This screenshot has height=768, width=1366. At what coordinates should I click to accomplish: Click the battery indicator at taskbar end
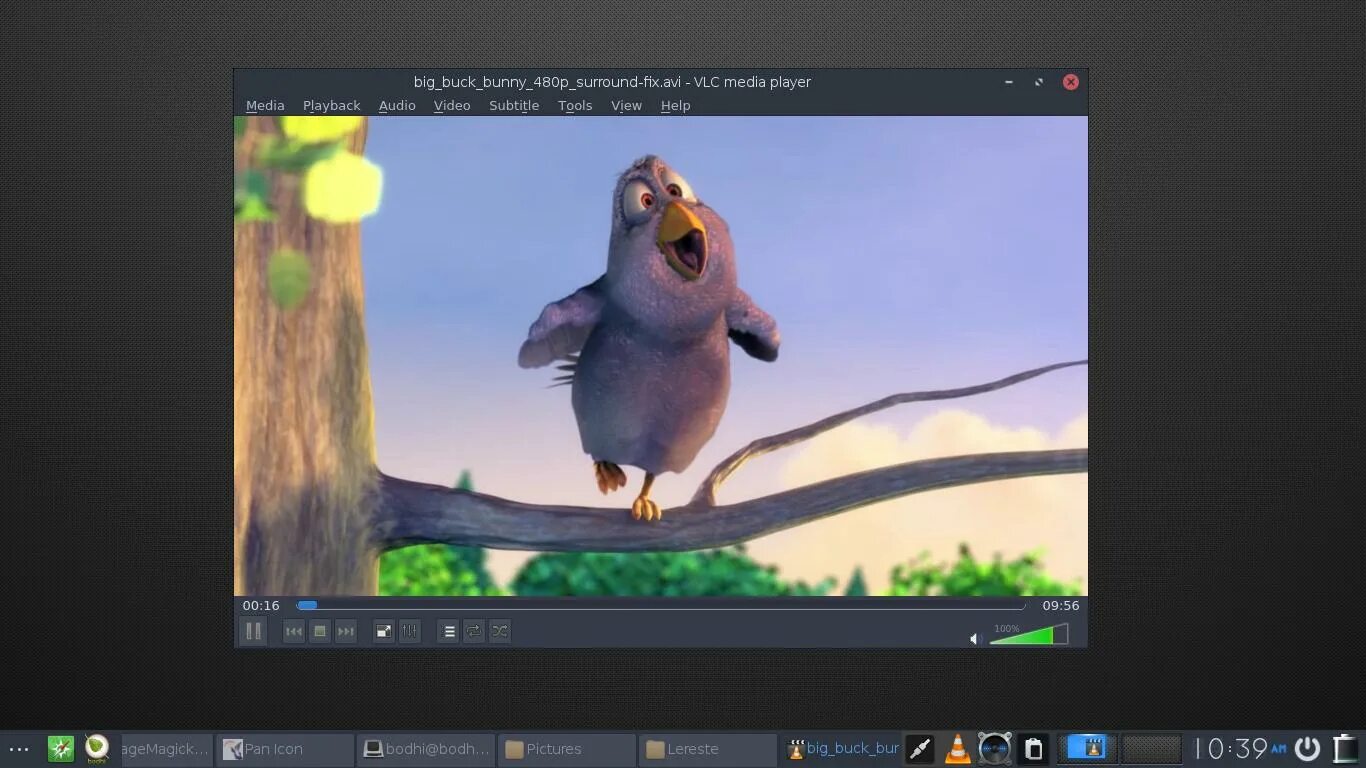[x=1345, y=748]
